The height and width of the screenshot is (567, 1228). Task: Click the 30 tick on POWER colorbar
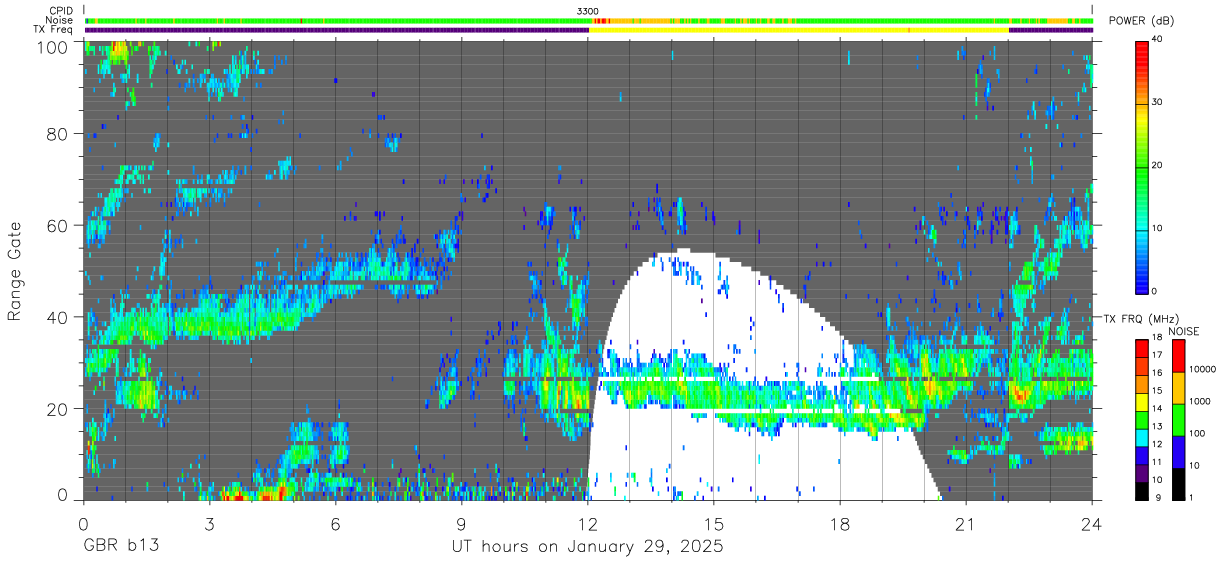(1159, 103)
